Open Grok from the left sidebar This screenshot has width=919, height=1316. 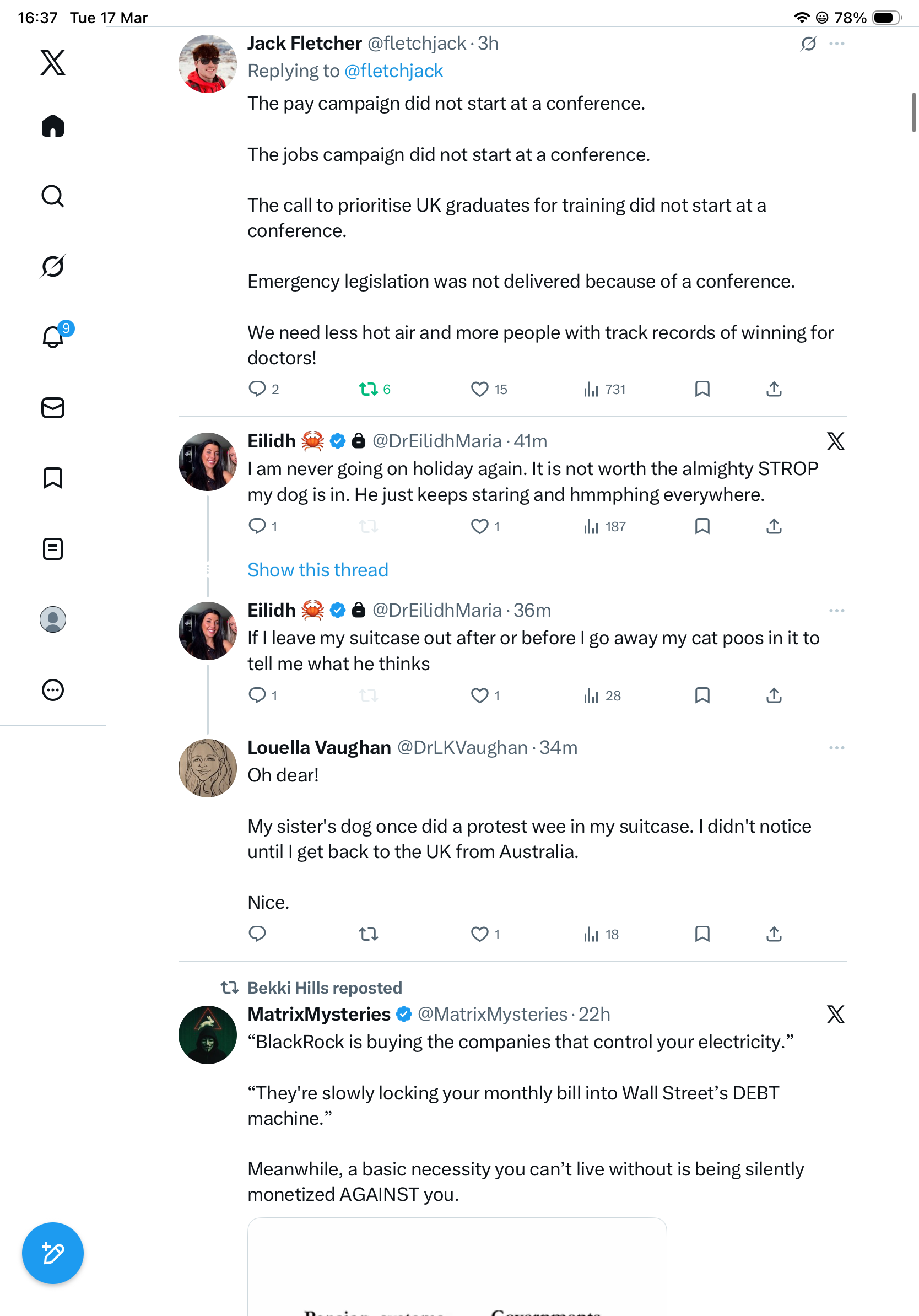pyautogui.click(x=53, y=266)
